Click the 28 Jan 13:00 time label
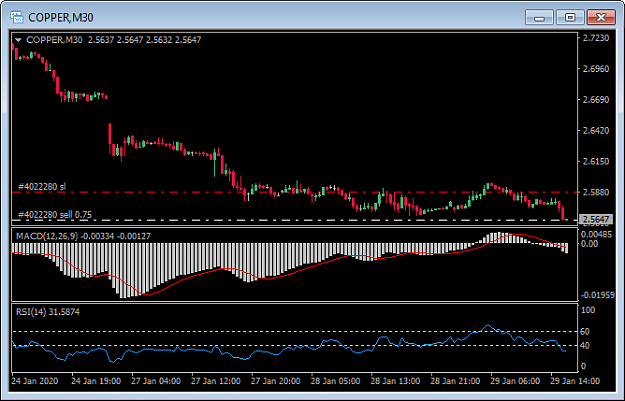625x401 pixels. pos(395,381)
